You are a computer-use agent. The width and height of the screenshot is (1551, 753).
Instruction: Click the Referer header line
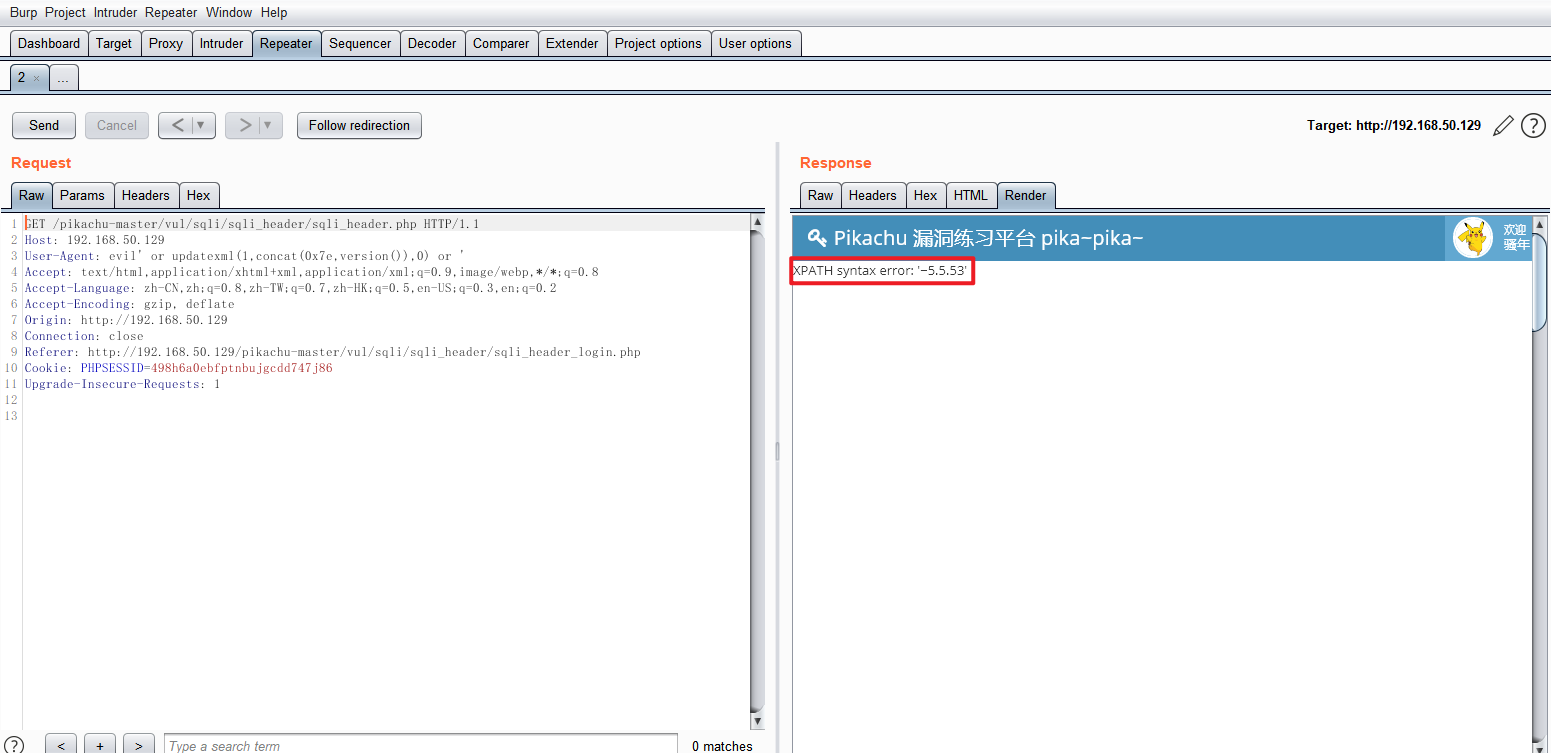333,352
